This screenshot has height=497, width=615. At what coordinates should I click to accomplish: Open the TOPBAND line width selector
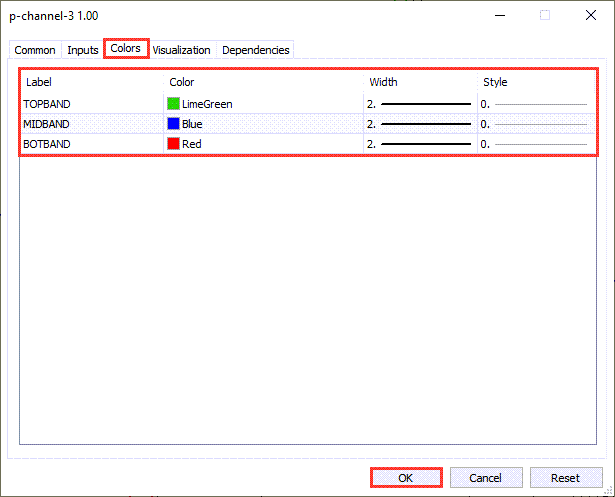[420, 104]
